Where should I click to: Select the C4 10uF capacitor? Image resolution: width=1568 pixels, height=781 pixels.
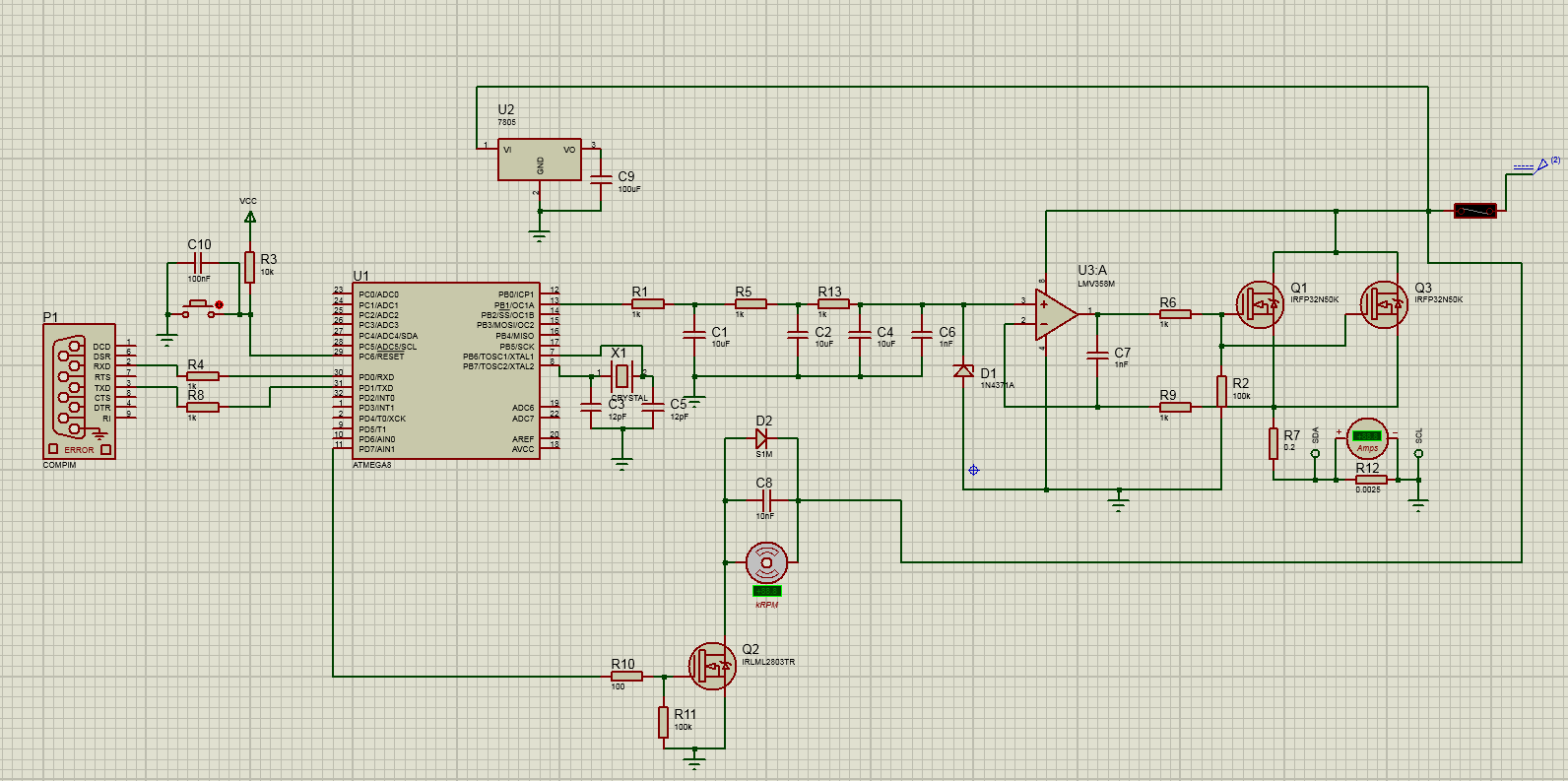(x=860, y=335)
